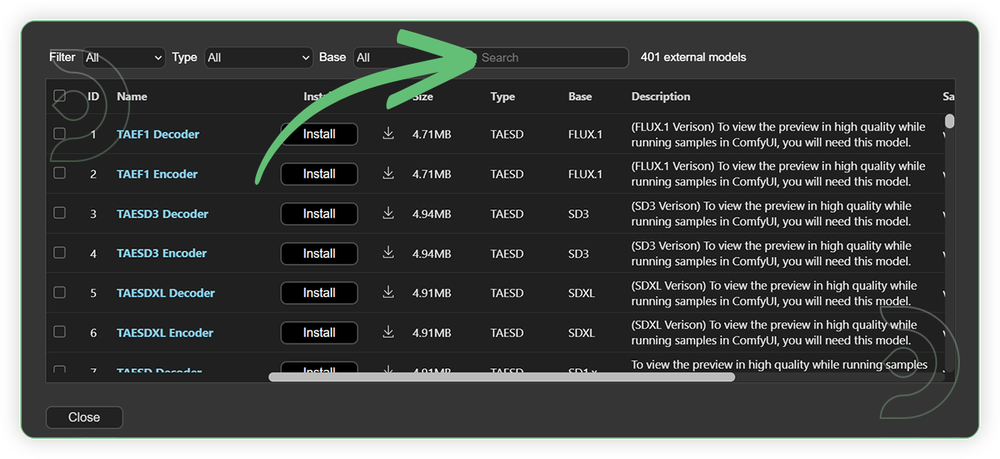1000x459 pixels.
Task: Open the TAEF1 Encoder link
Action: (157, 174)
